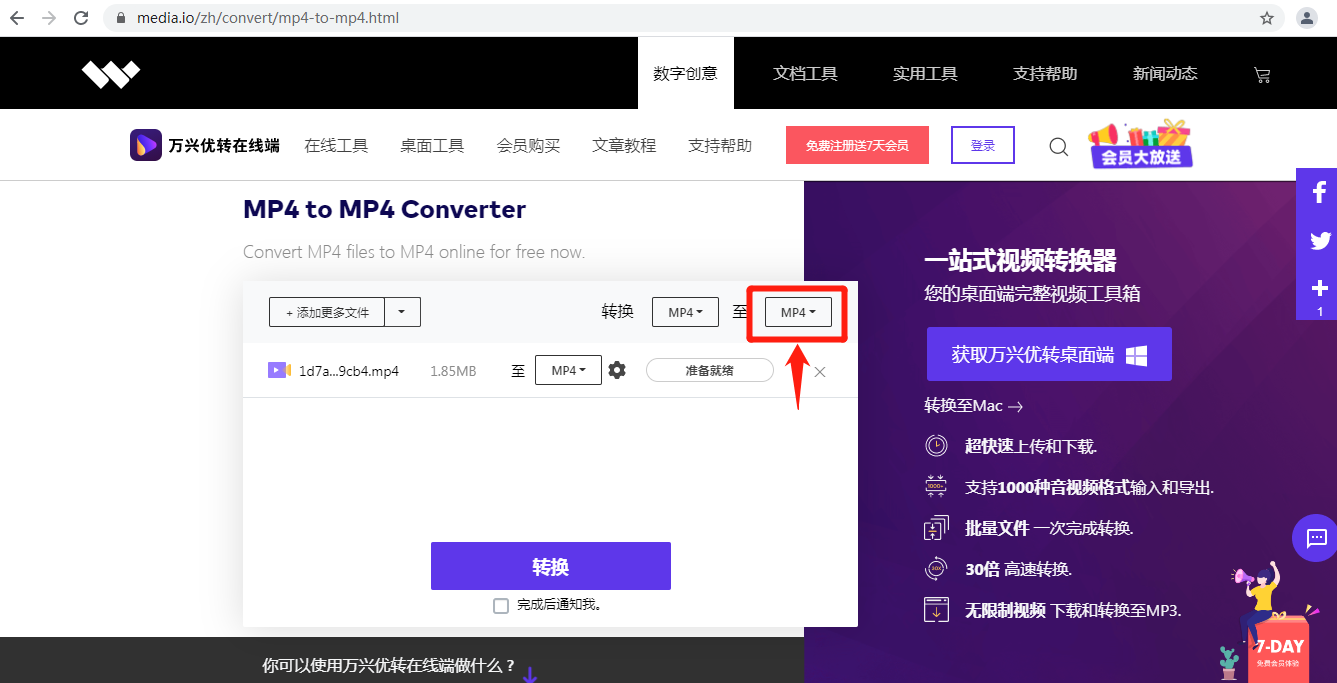Open more sharing options via plus icon
1337x683 pixels.
(x=1318, y=288)
